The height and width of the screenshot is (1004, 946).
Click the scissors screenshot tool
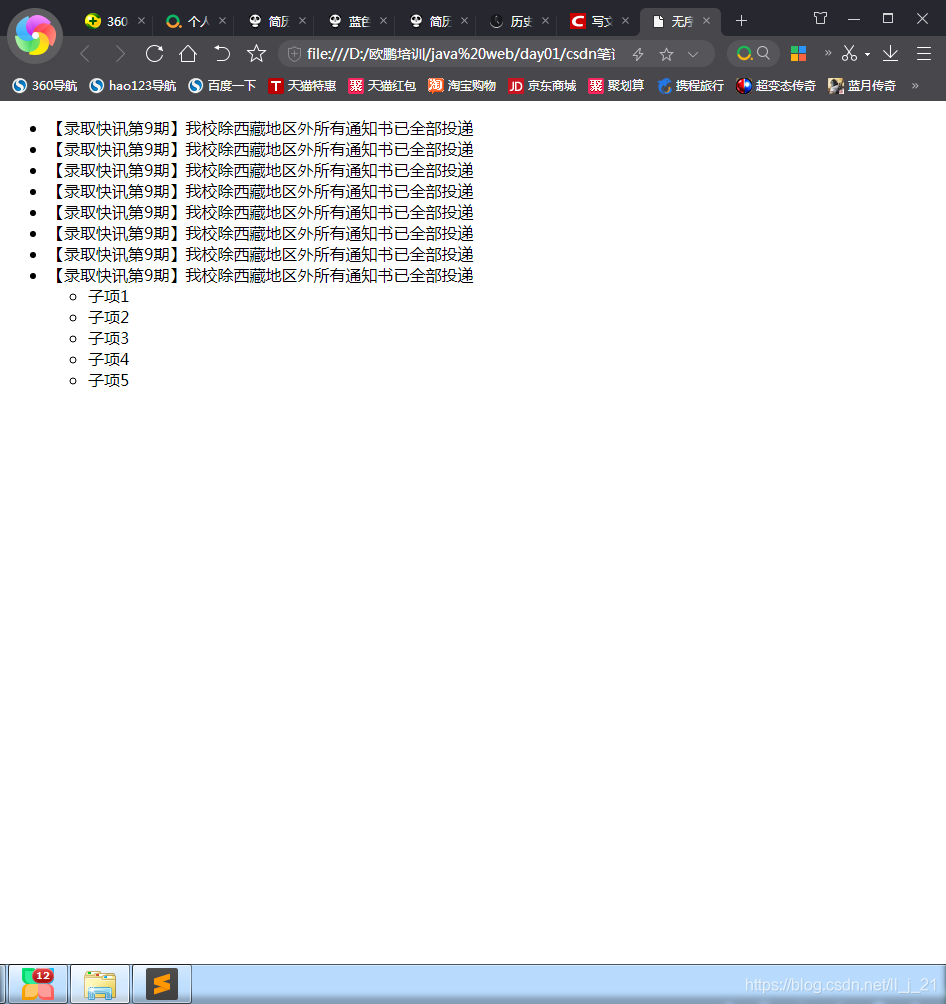[x=849, y=54]
